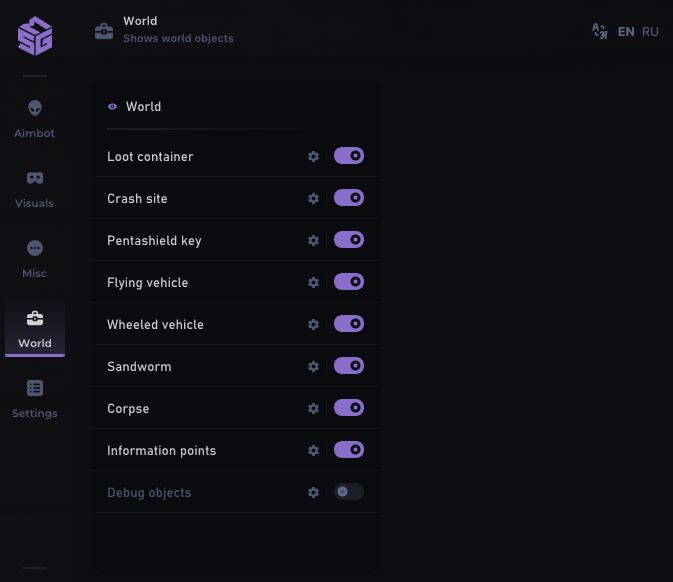Open Loot container gear settings

pos(313,157)
